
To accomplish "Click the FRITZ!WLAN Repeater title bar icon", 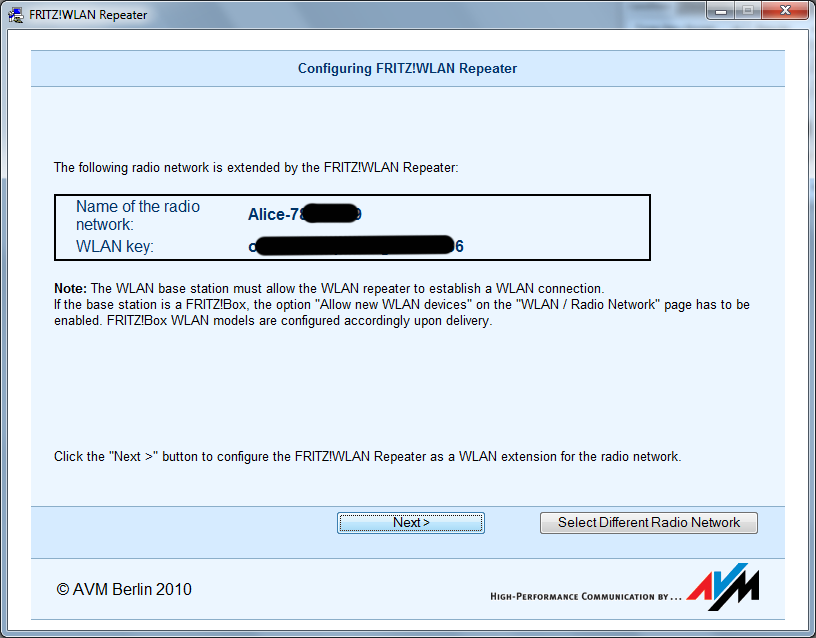I will click(15, 14).
